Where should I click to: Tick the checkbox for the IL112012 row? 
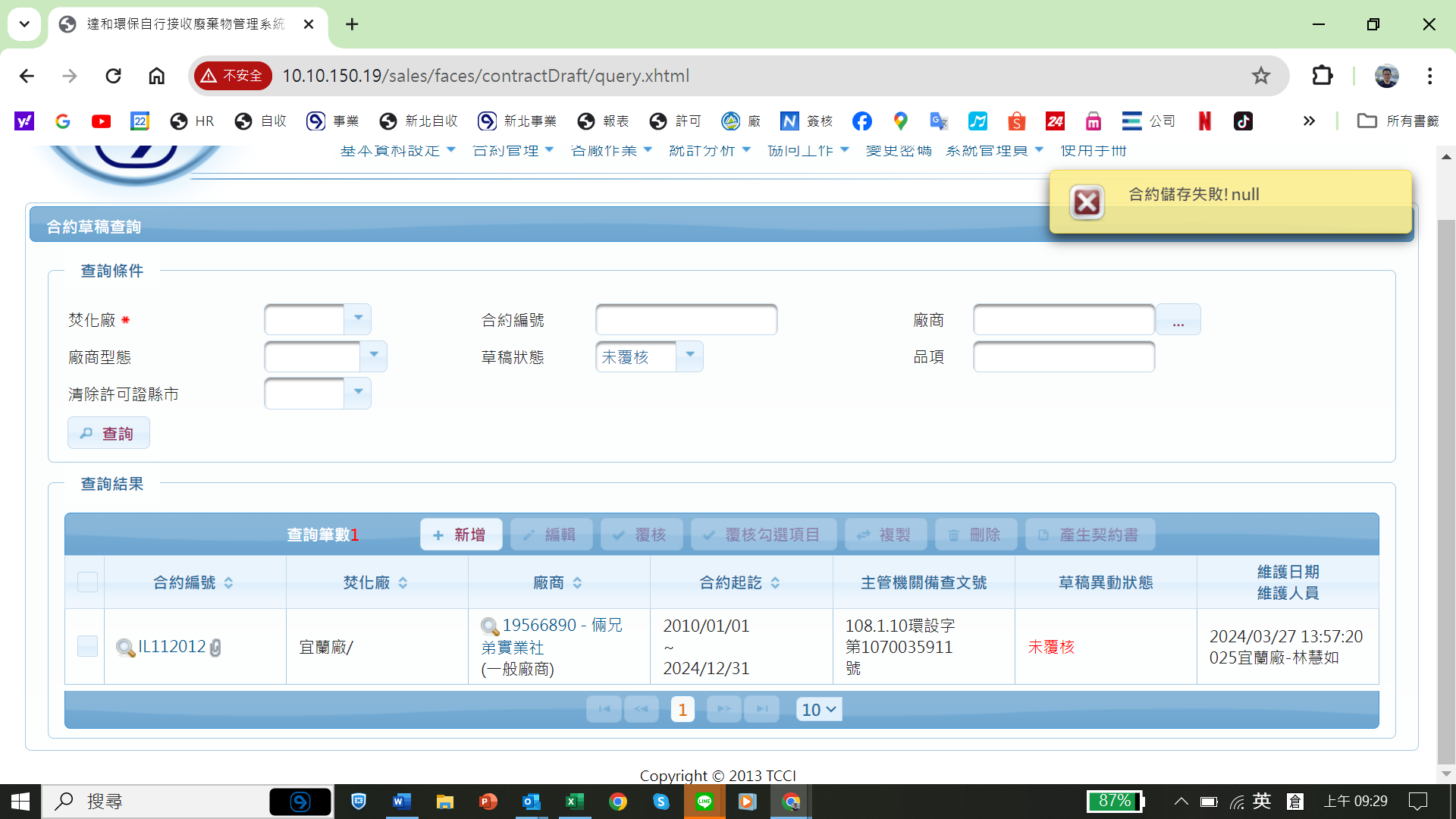(x=87, y=646)
